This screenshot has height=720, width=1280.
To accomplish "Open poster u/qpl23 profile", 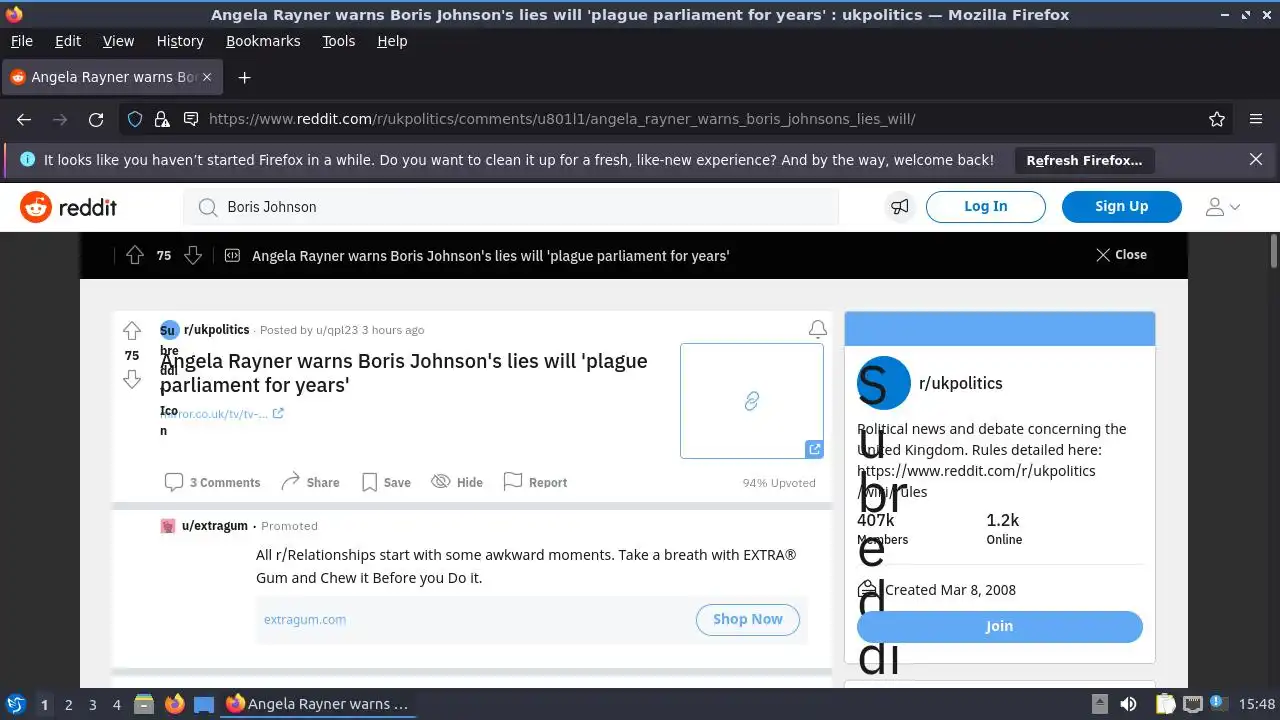I will (x=337, y=330).
